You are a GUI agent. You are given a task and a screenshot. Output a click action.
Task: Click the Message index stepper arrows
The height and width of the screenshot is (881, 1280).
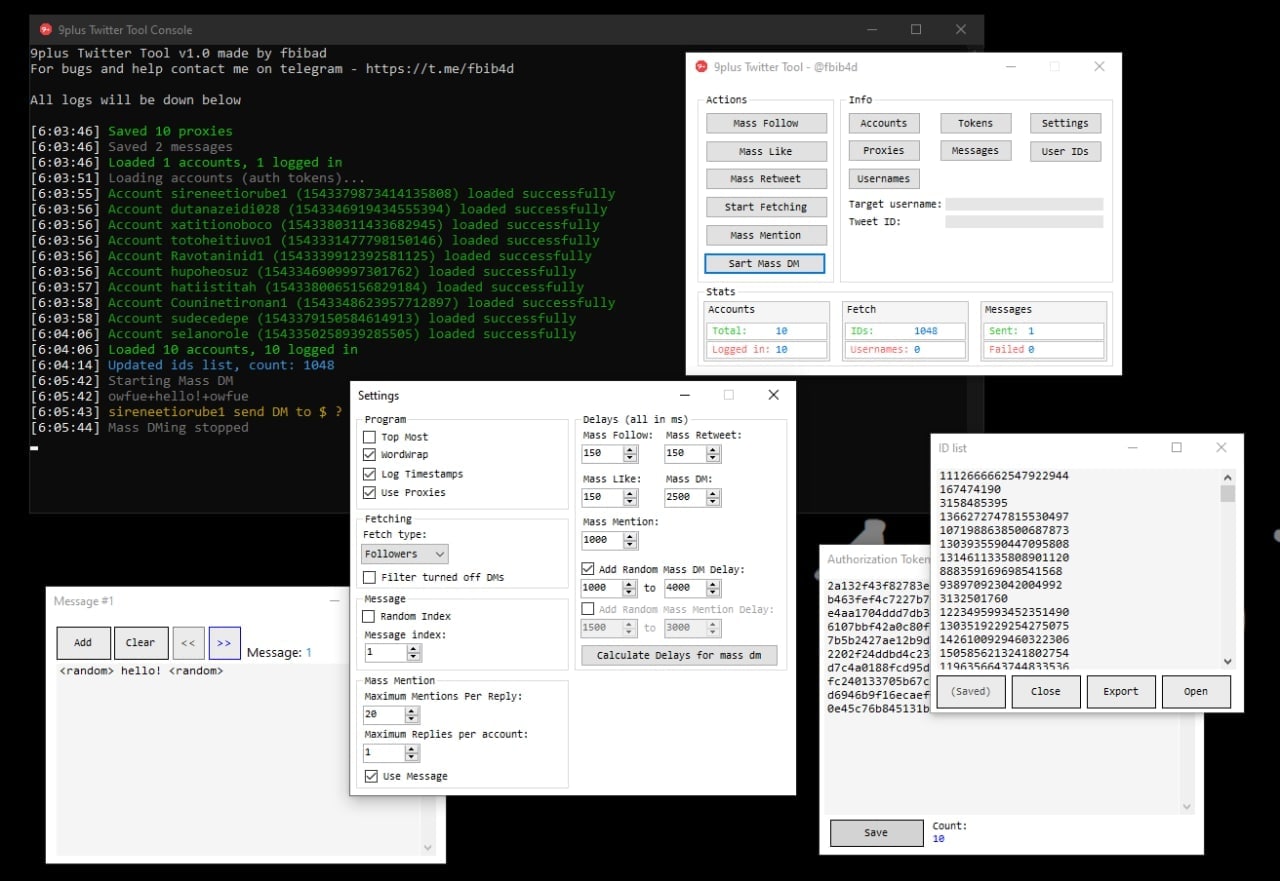[414, 652]
